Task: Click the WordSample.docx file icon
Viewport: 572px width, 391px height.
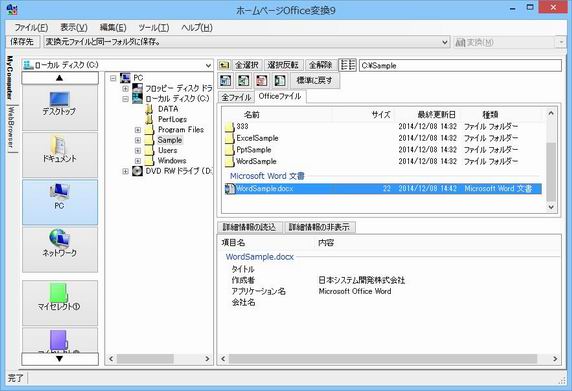Action: coord(230,189)
